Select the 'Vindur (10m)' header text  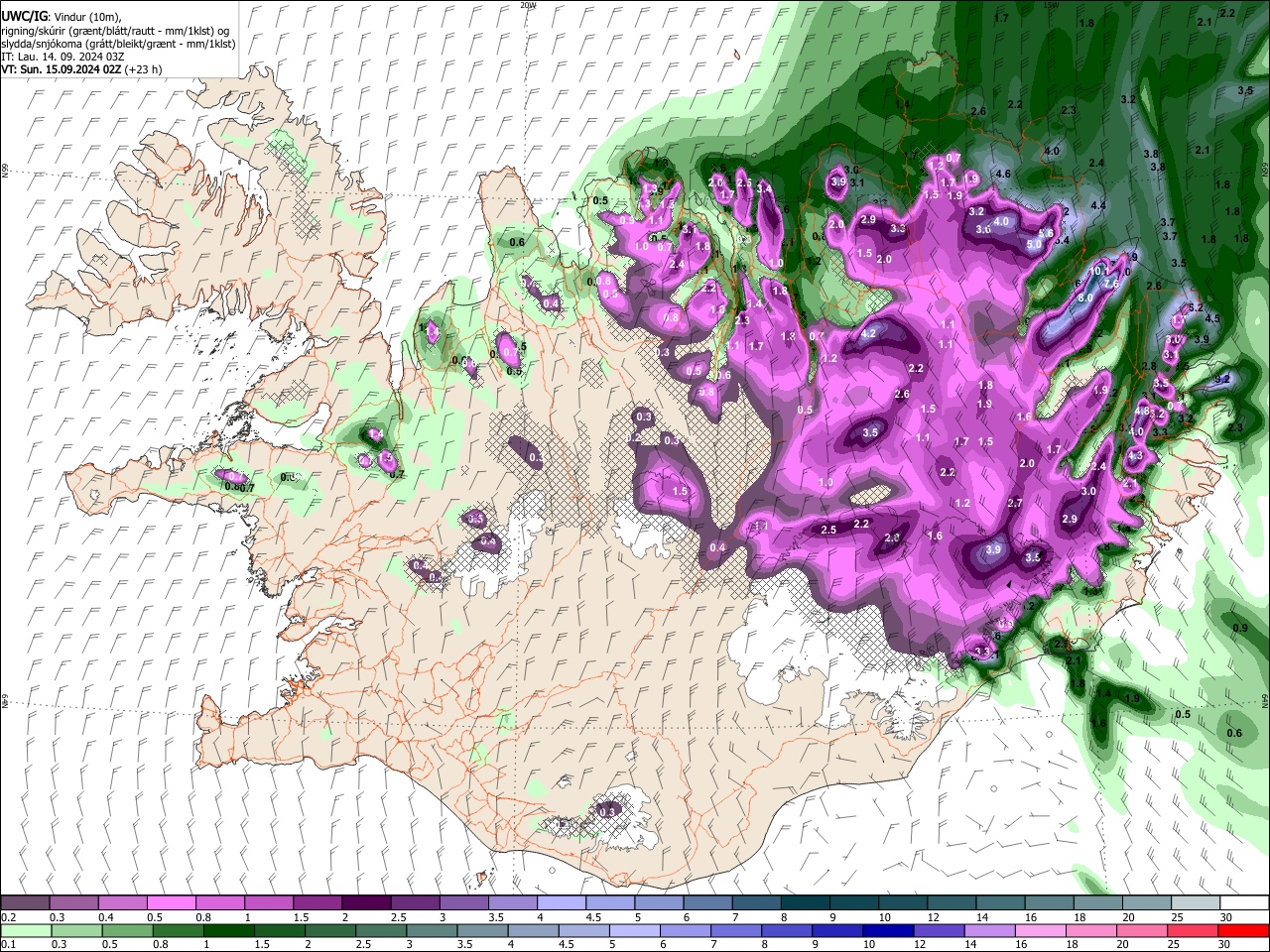tap(86, 17)
